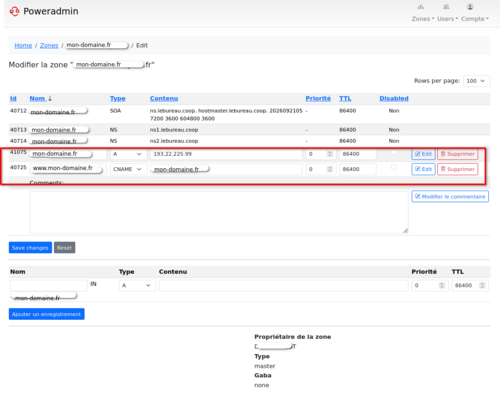
Task: Open the CNAME record type dropdown
Action: pyautogui.click(x=127, y=169)
